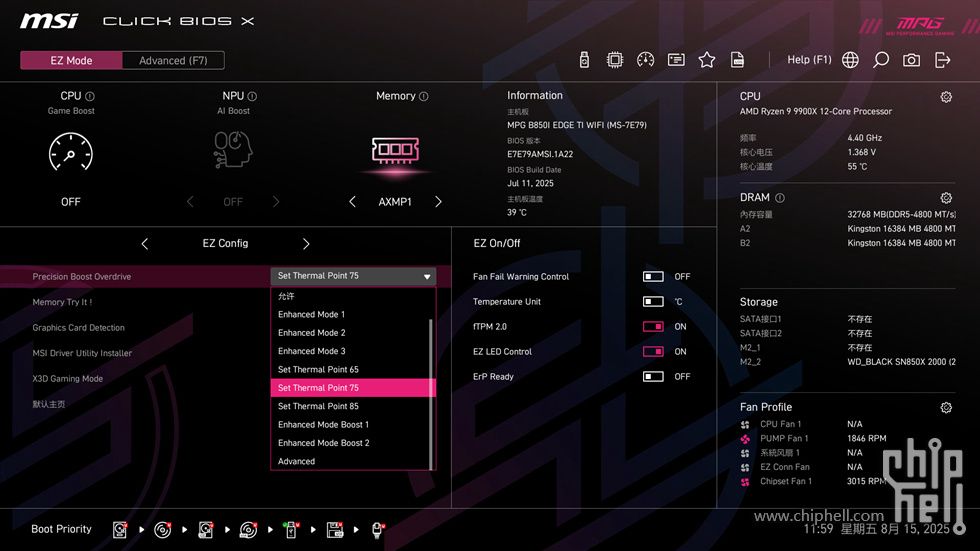This screenshot has width=980, height=551.
Task: Click the CPU info circle icon
Action: [x=90, y=96]
